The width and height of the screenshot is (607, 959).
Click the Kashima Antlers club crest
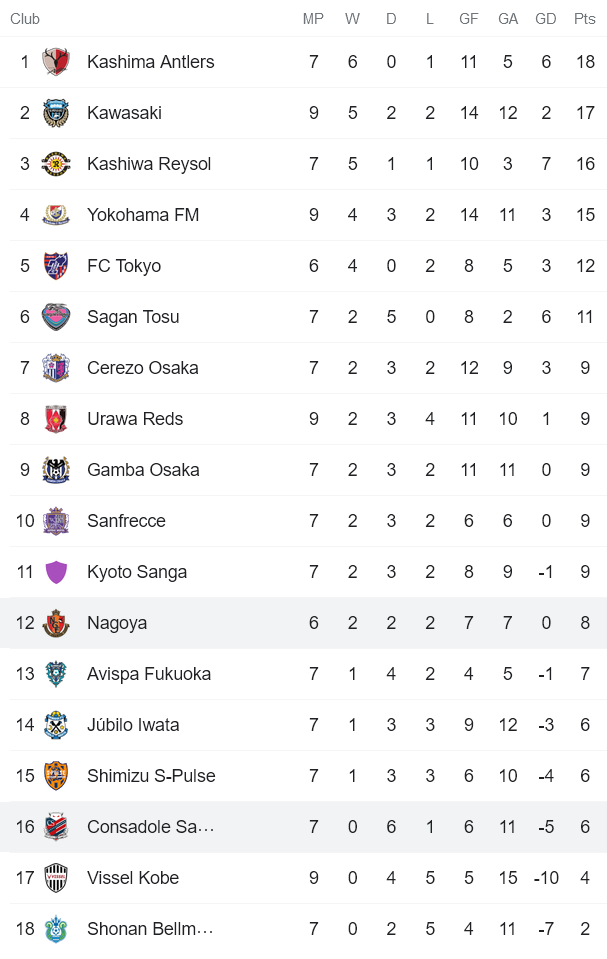pyautogui.click(x=57, y=61)
